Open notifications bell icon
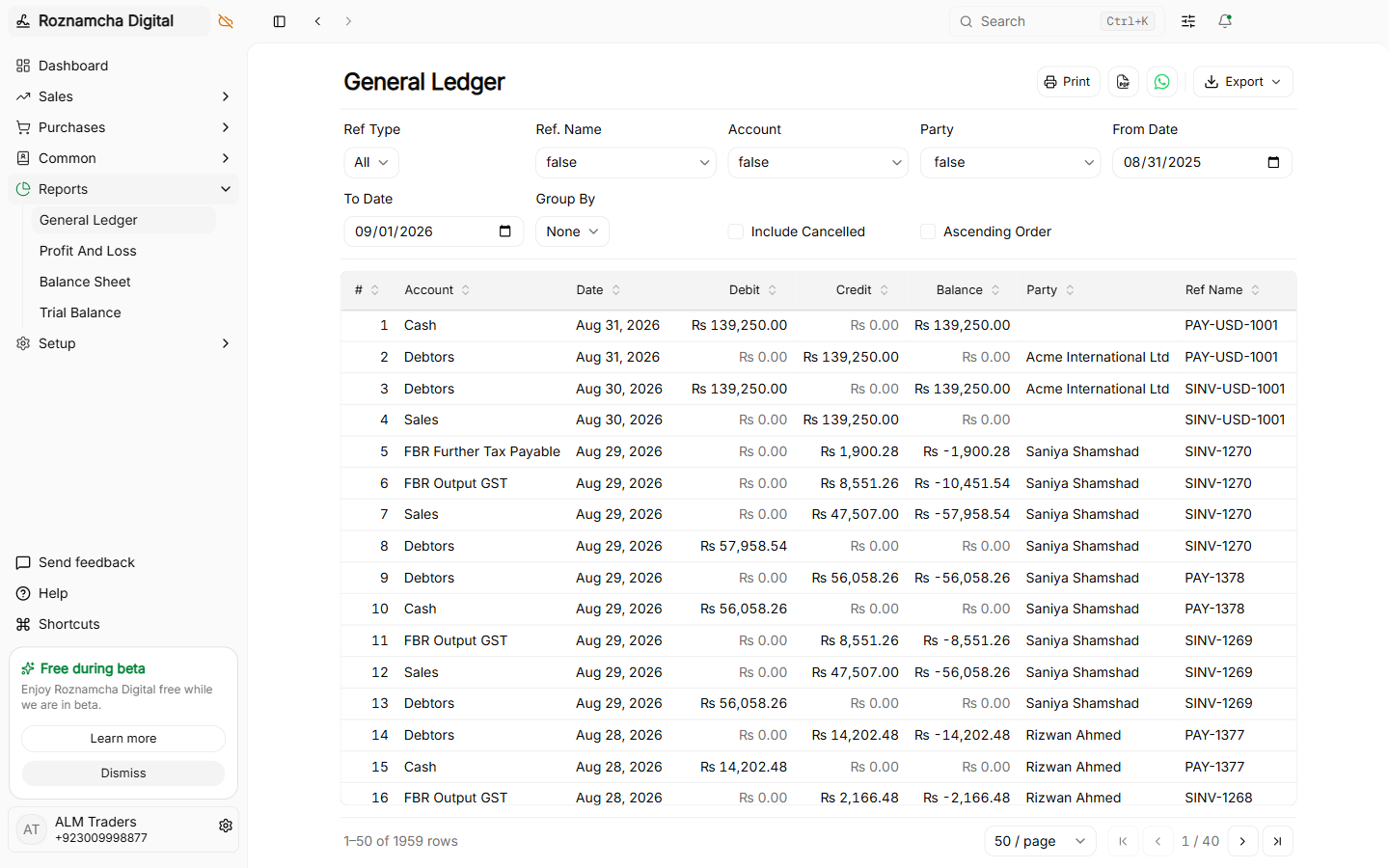 click(x=1225, y=21)
